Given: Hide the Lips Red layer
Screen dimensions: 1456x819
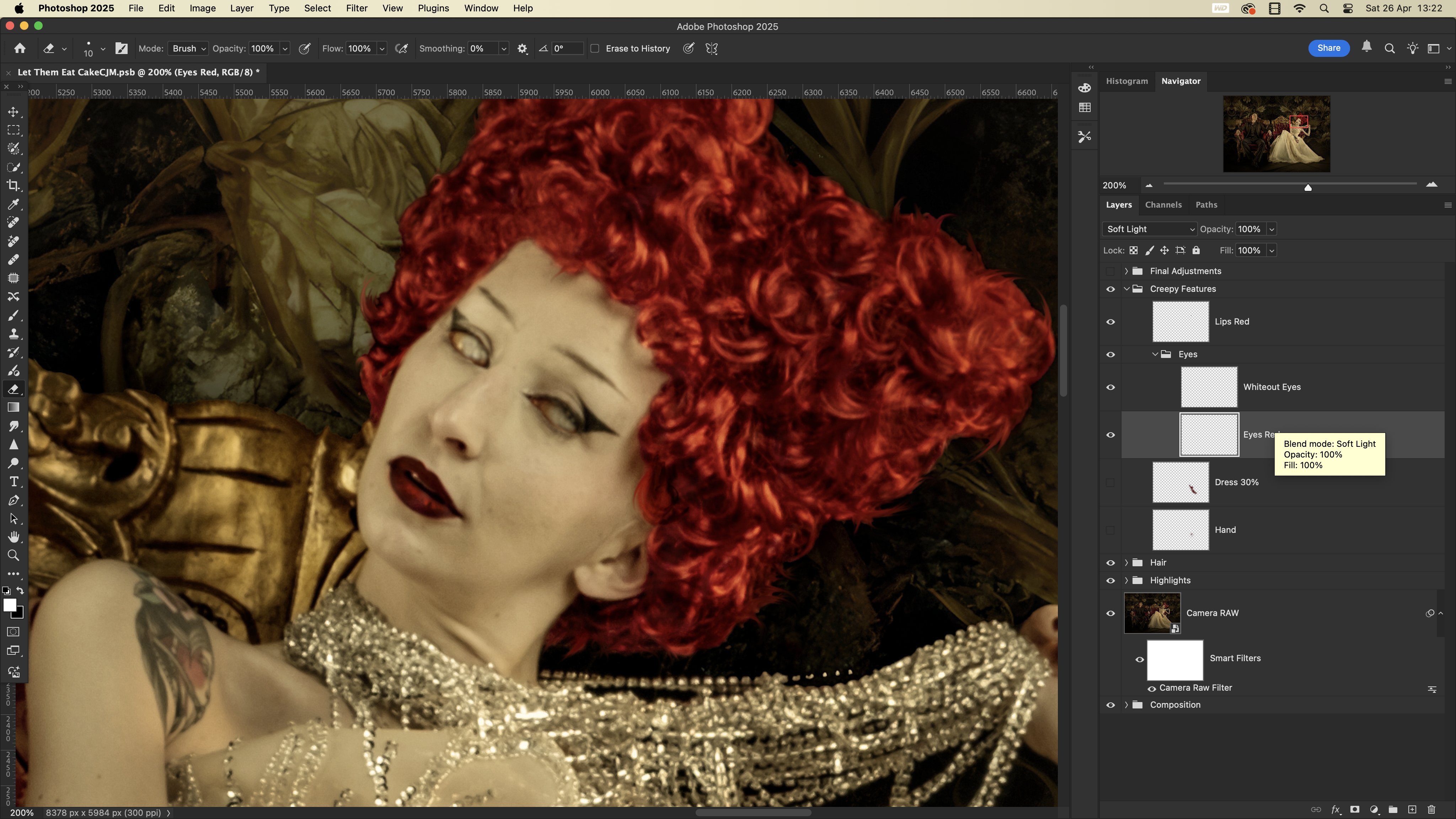Looking at the screenshot, I should click(1110, 322).
